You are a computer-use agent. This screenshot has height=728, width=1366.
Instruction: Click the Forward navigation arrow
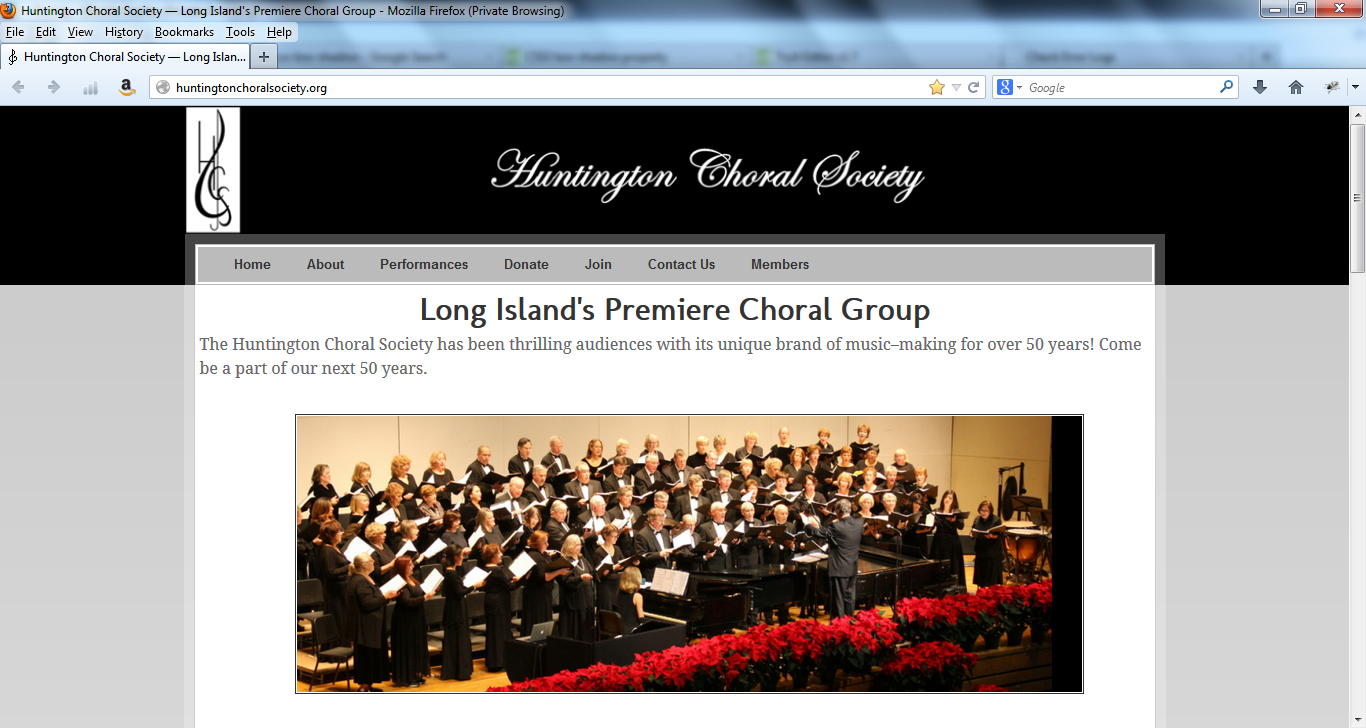(x=54, y=87)
